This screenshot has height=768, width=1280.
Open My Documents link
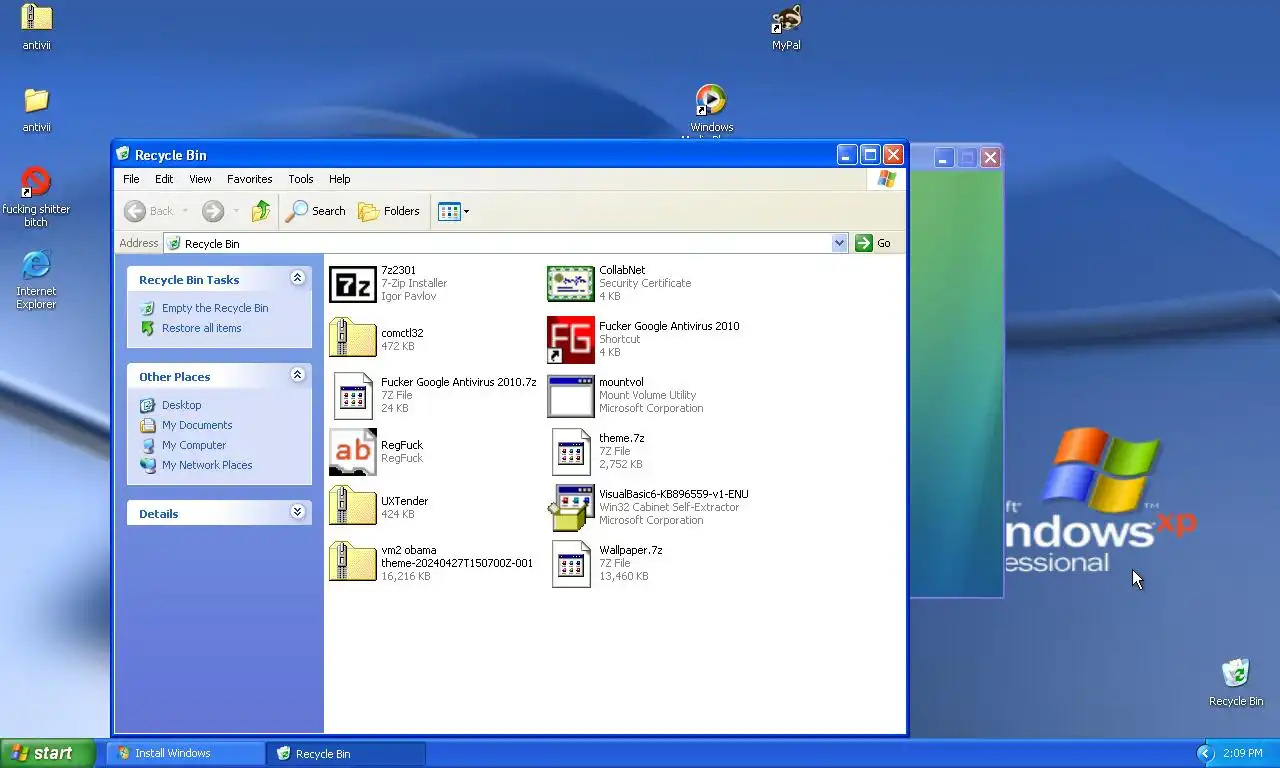coord(197,425)
